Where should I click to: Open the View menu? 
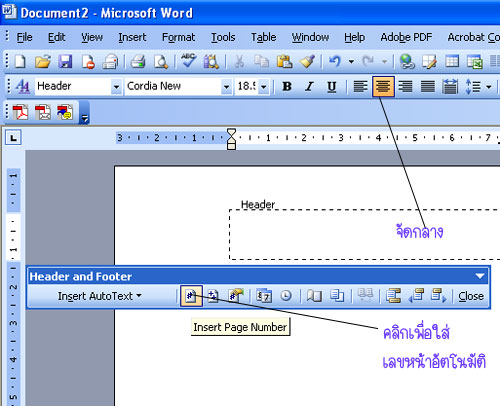[92, 37]
